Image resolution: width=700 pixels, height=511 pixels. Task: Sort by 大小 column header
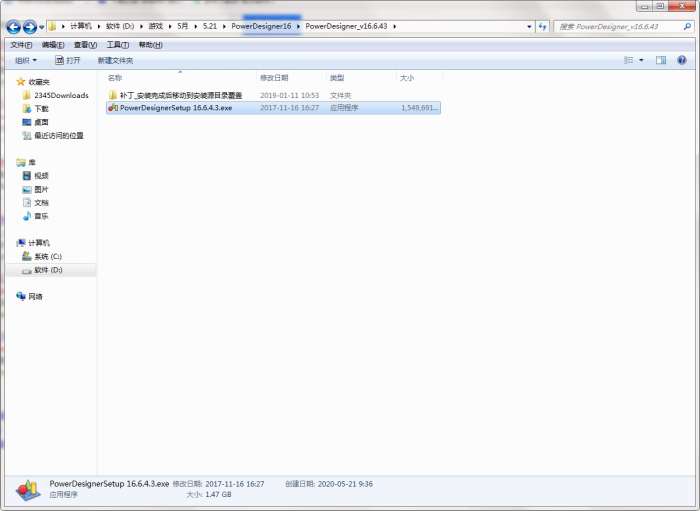[407, 78]
